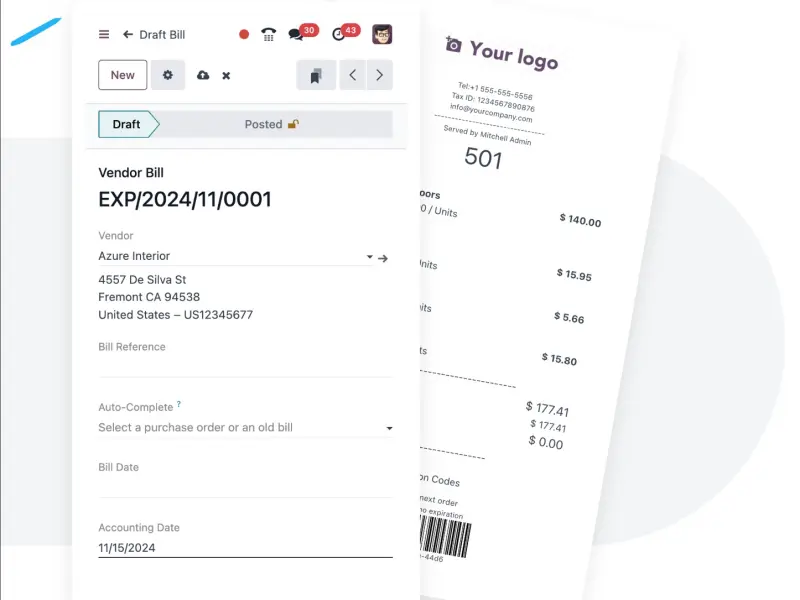Open the messages icon with 30 badge
Image resolution: width=800 pixels, height=600 pixels.
pos(297,34)
